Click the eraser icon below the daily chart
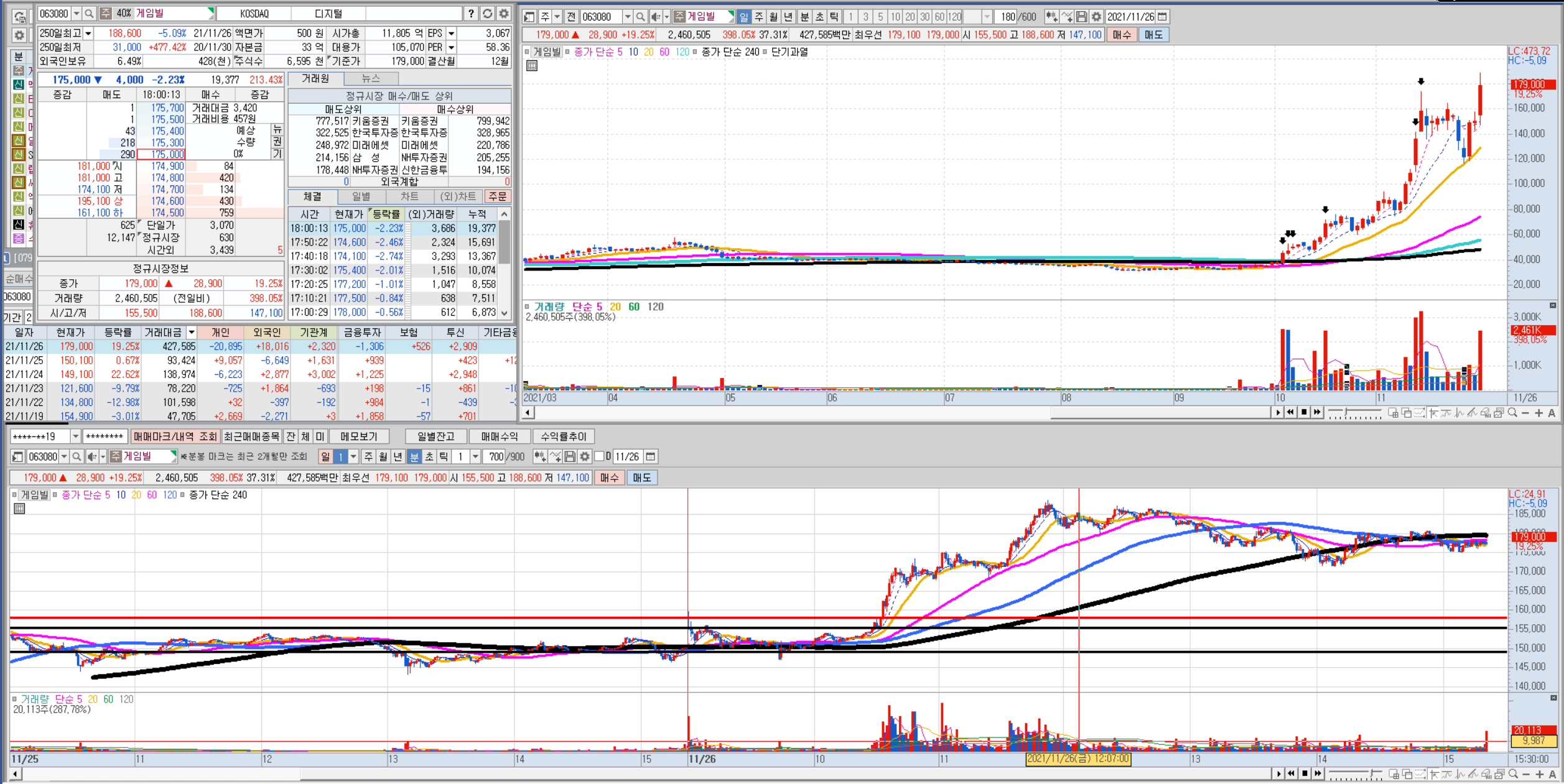The width and height of the screenshot is (1564, 784). [x=1486, y=413]
